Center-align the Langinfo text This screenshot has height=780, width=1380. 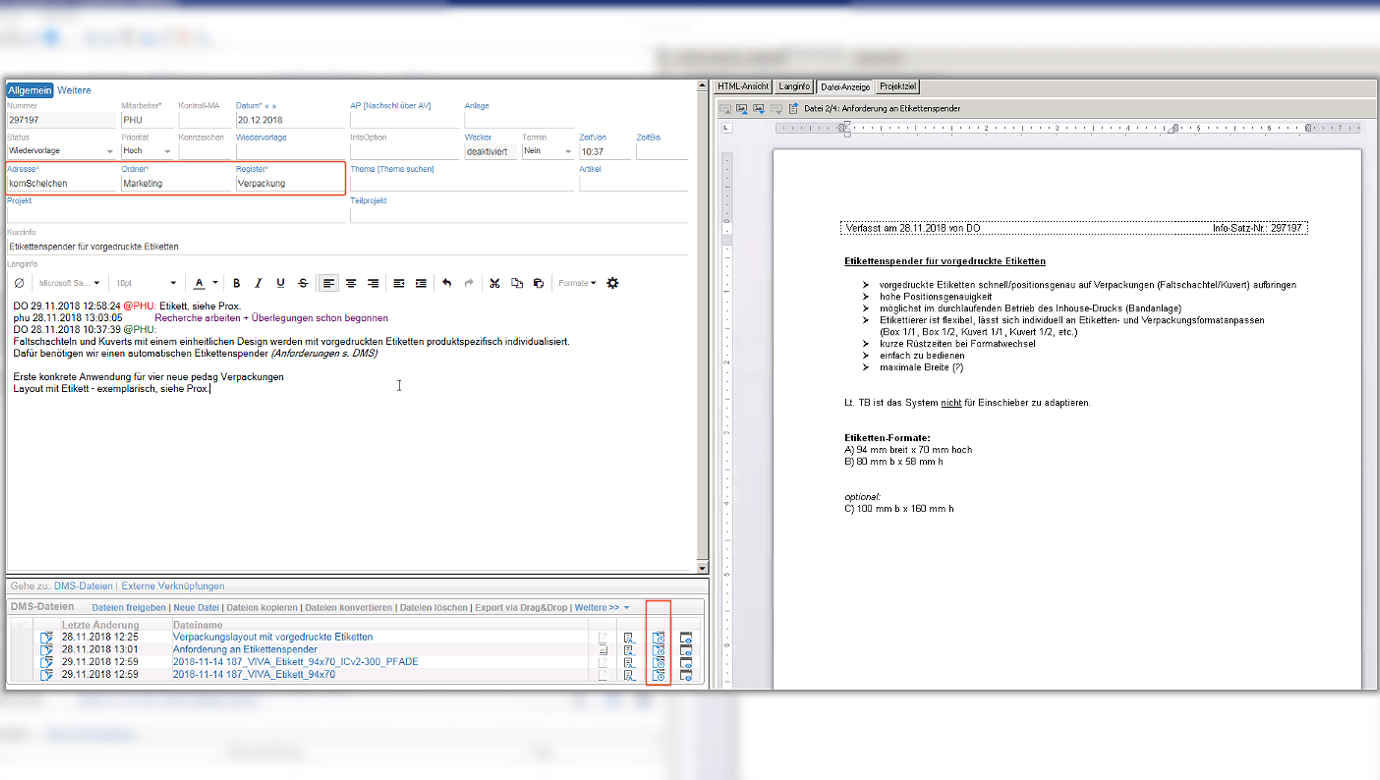[351, 283]
